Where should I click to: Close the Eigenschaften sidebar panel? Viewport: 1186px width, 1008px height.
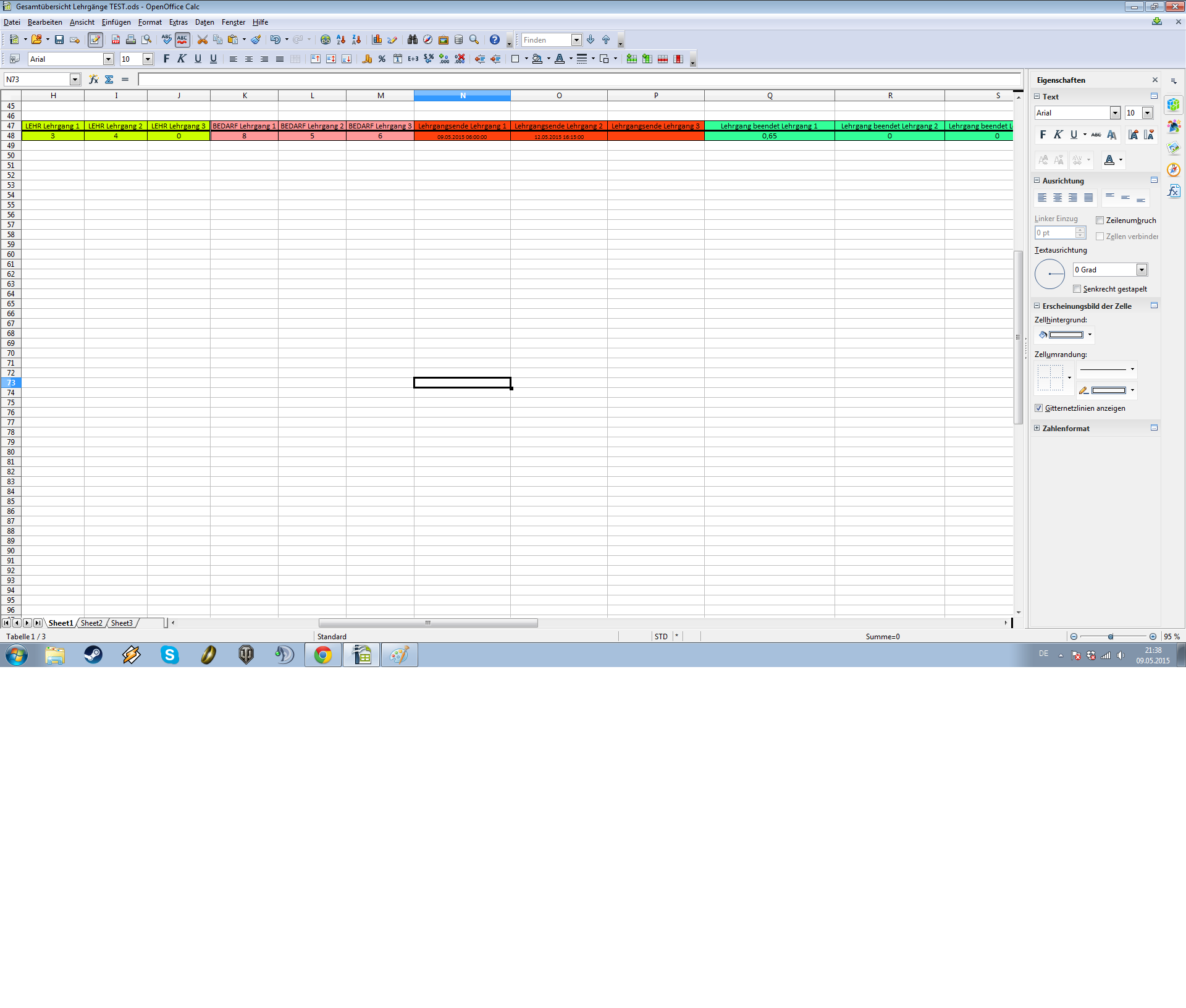pos(1155,80)
